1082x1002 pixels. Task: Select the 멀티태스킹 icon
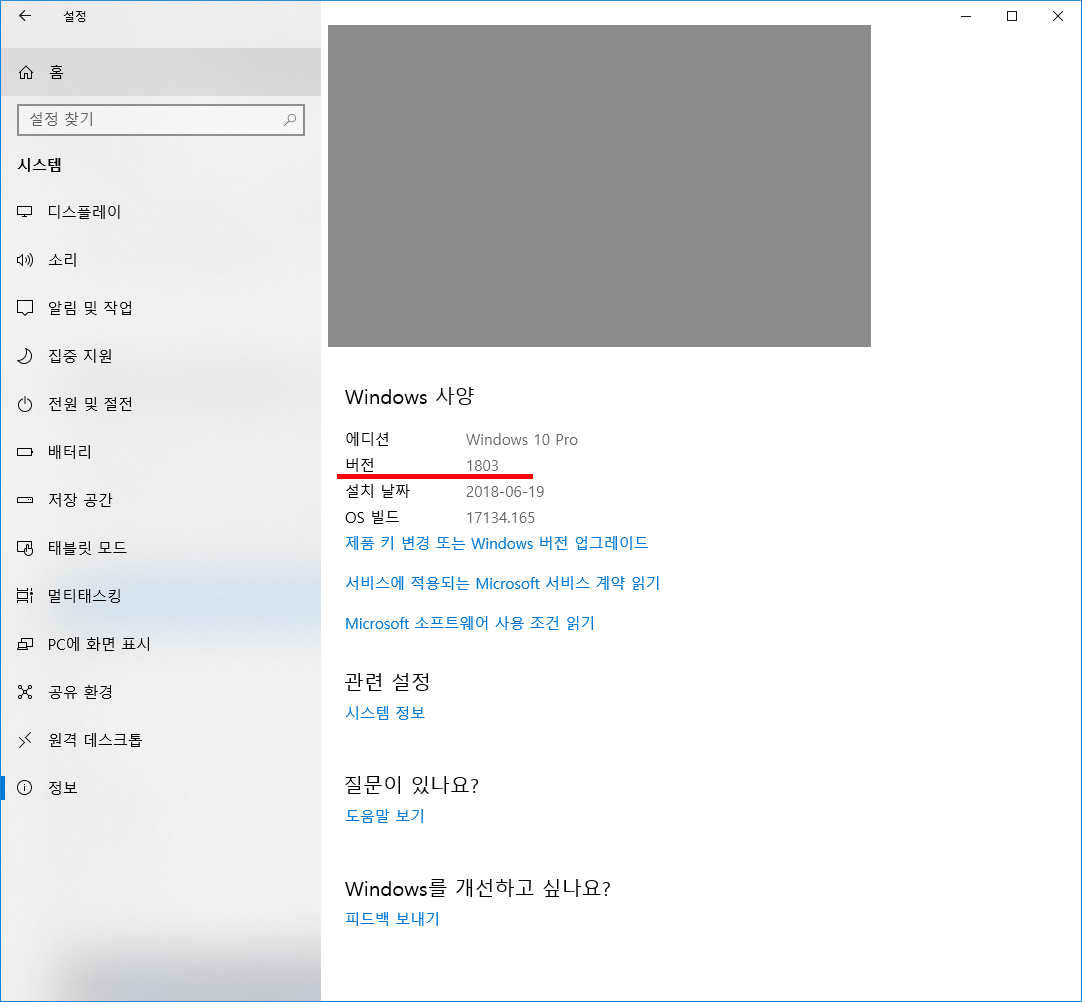[25, 596]
